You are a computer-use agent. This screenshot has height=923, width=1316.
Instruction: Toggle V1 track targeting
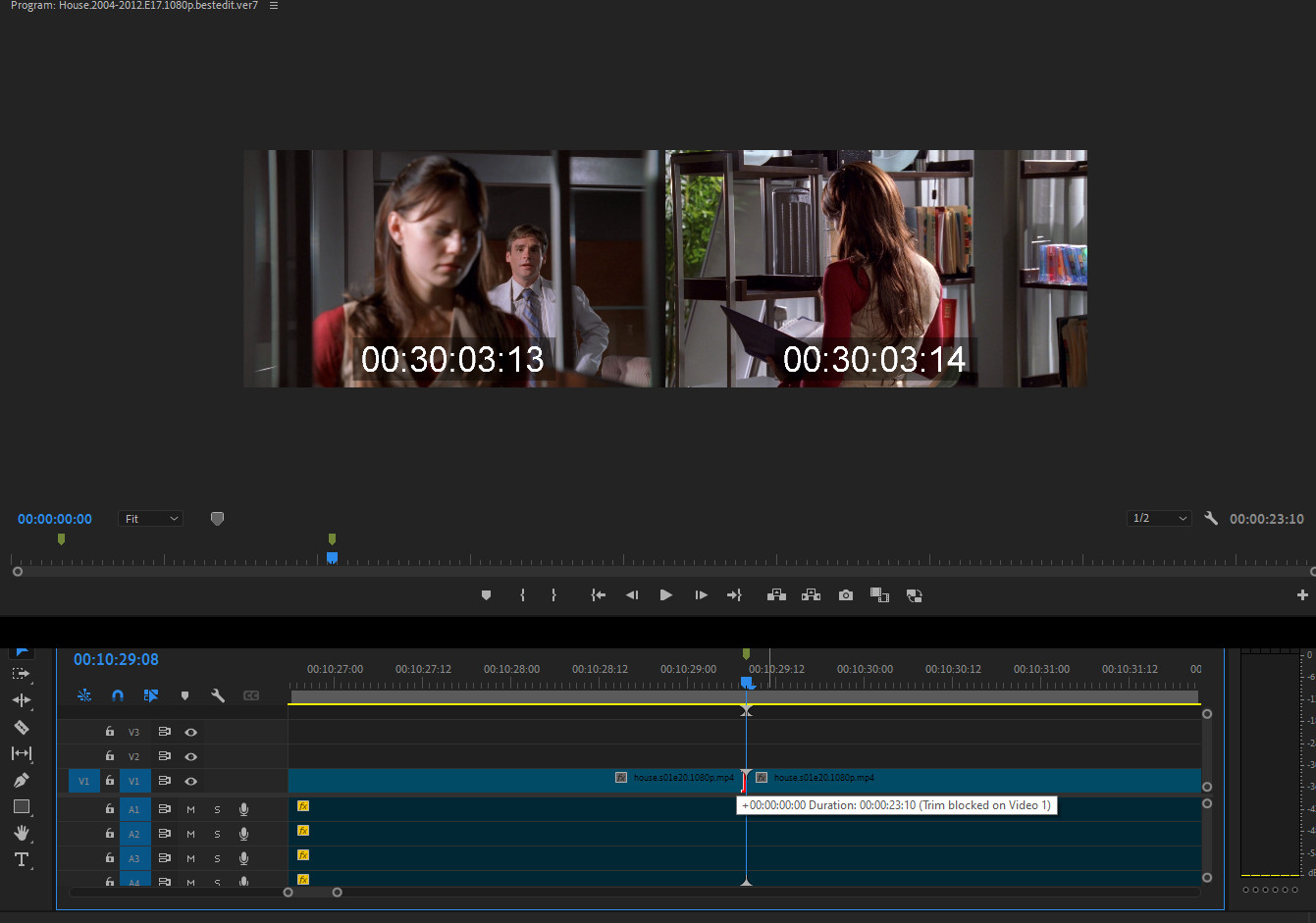(x=134, y=781)
